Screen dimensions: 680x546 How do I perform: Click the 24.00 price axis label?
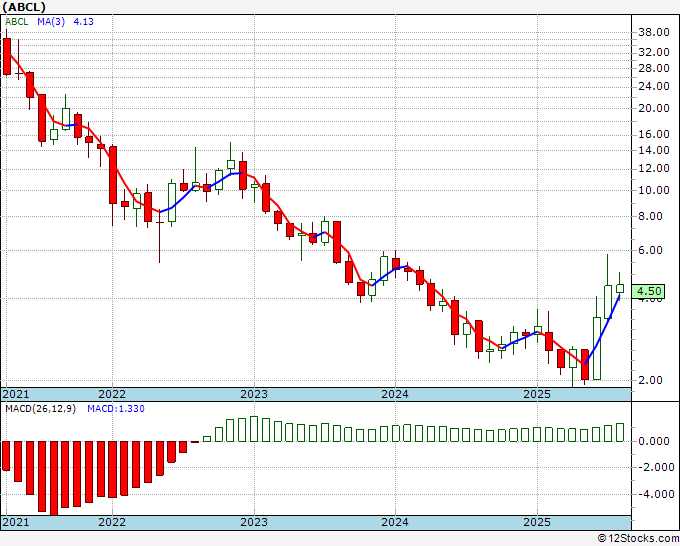[654, 86]
